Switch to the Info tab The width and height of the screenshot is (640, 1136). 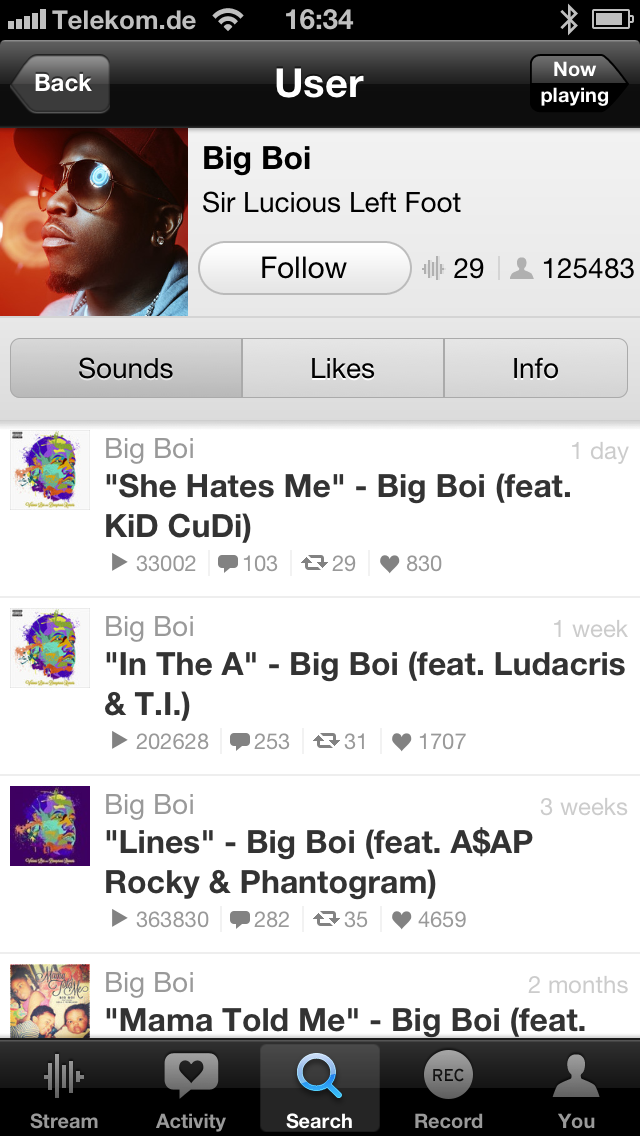[536, 368]
